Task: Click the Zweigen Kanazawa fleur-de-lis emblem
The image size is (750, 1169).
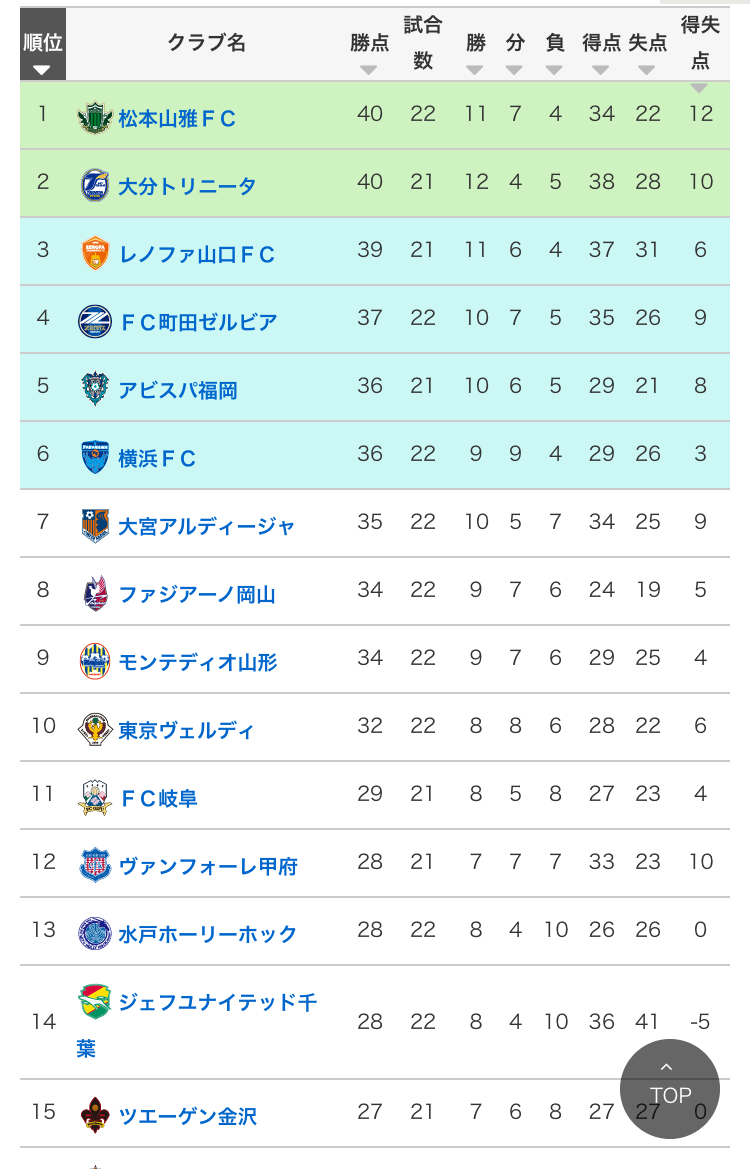Action: pyautogui.click(x=95, y=1115)
